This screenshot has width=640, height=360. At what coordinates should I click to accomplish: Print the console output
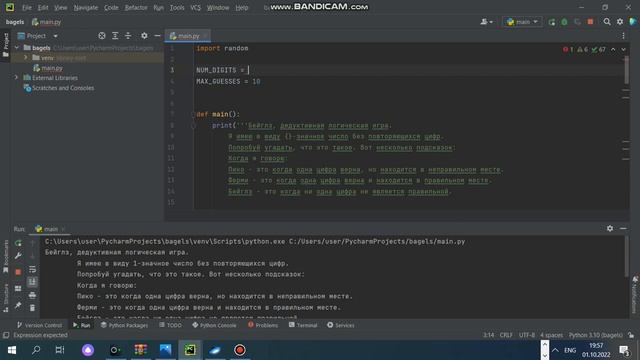click(32, 295)
